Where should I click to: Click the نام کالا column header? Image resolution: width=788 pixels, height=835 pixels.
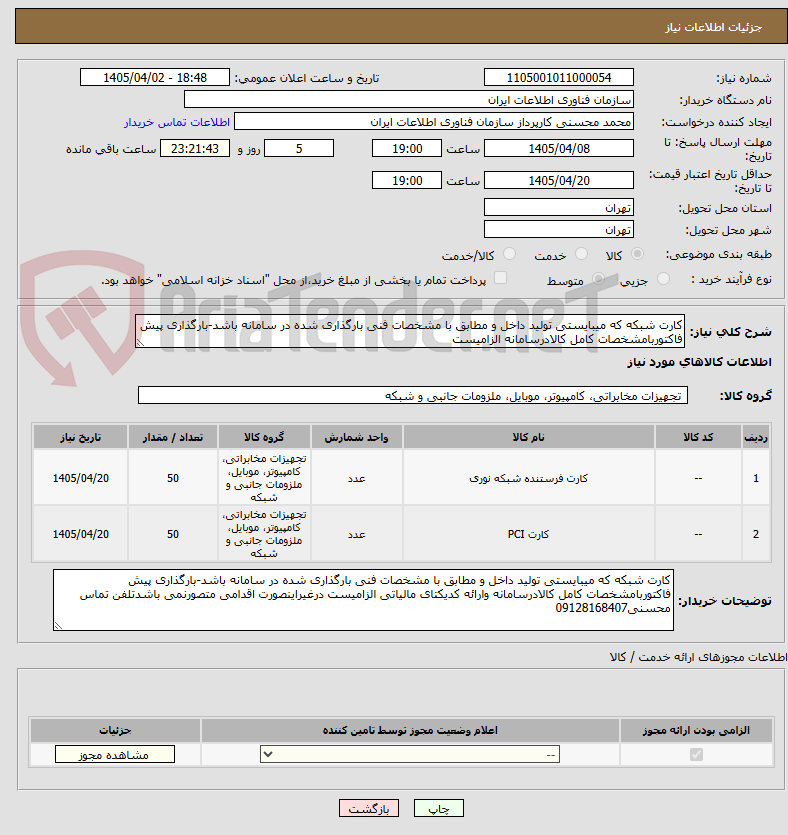(529, 437)
